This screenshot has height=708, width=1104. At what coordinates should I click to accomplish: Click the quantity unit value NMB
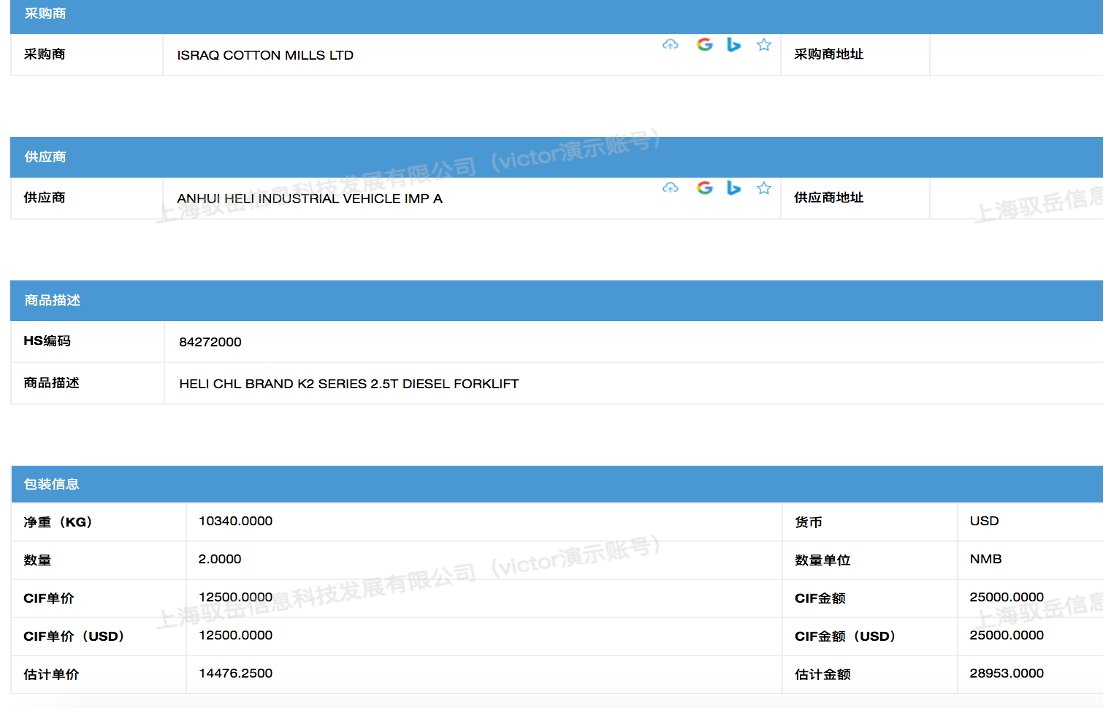pos(985,559)
